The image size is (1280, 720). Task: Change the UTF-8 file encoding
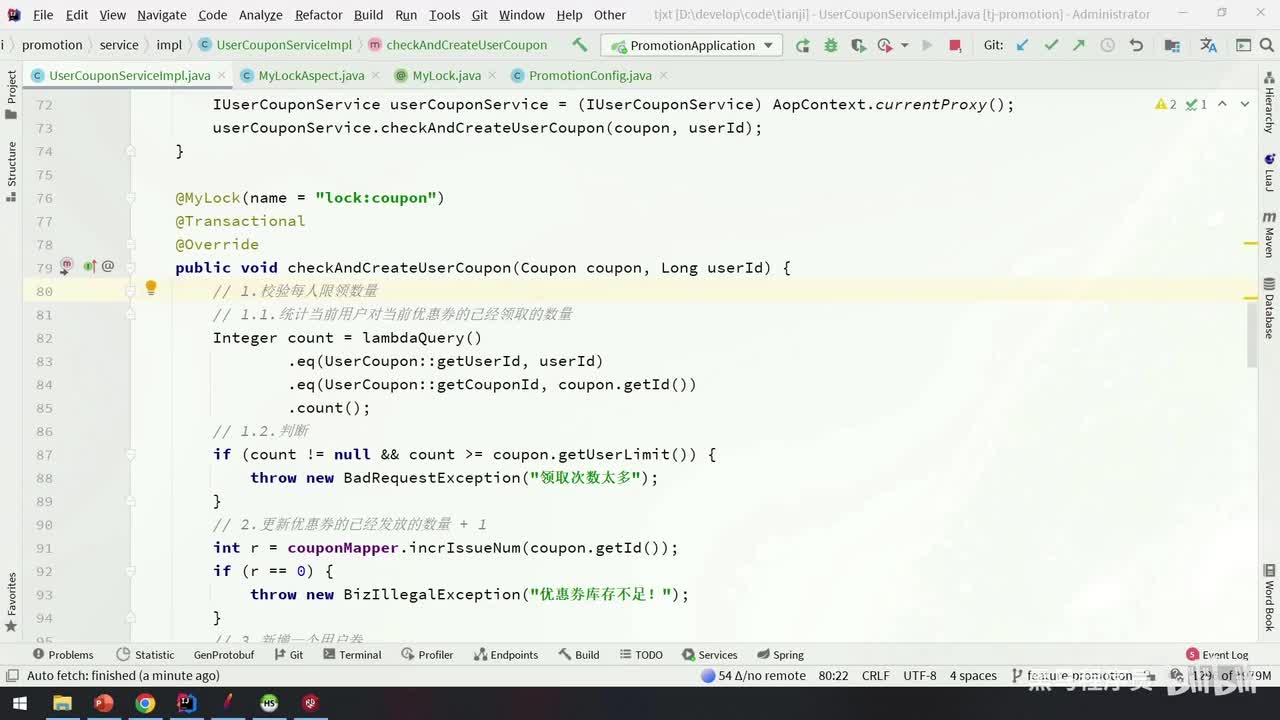click(920, 676)
